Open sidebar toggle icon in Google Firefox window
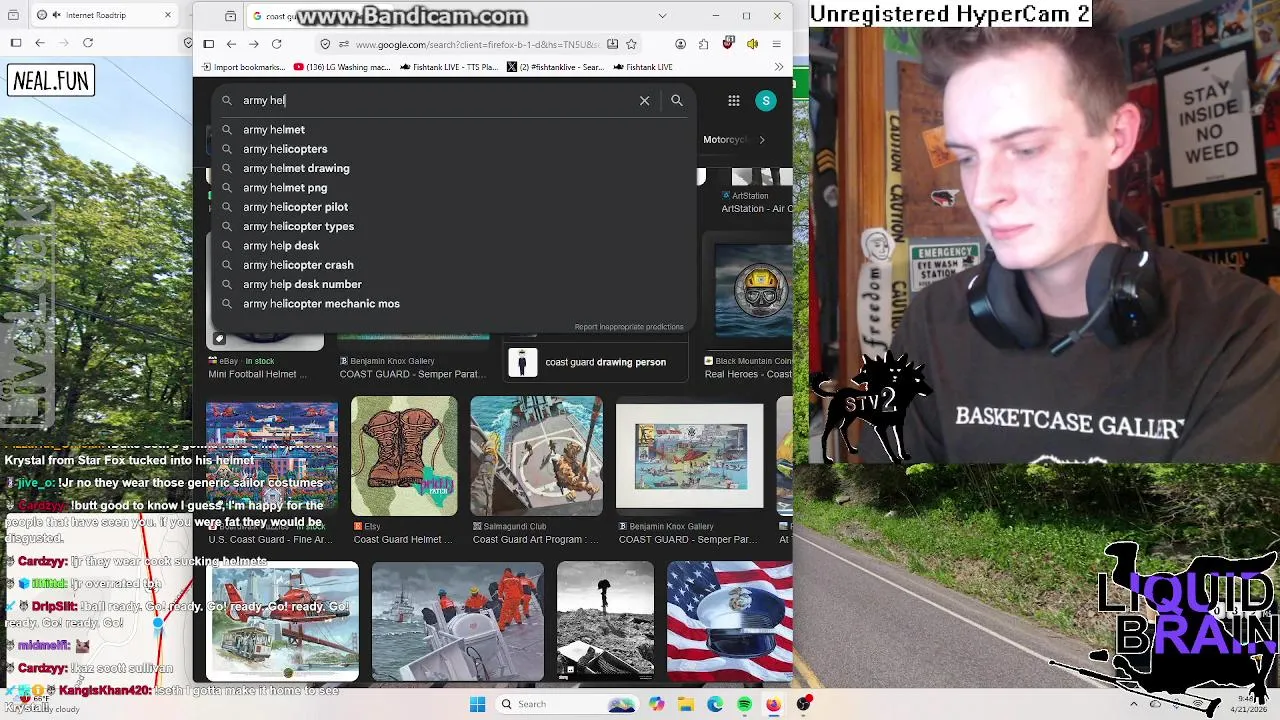The height and width of the screenshot is (720, 1280). (208, 44)
